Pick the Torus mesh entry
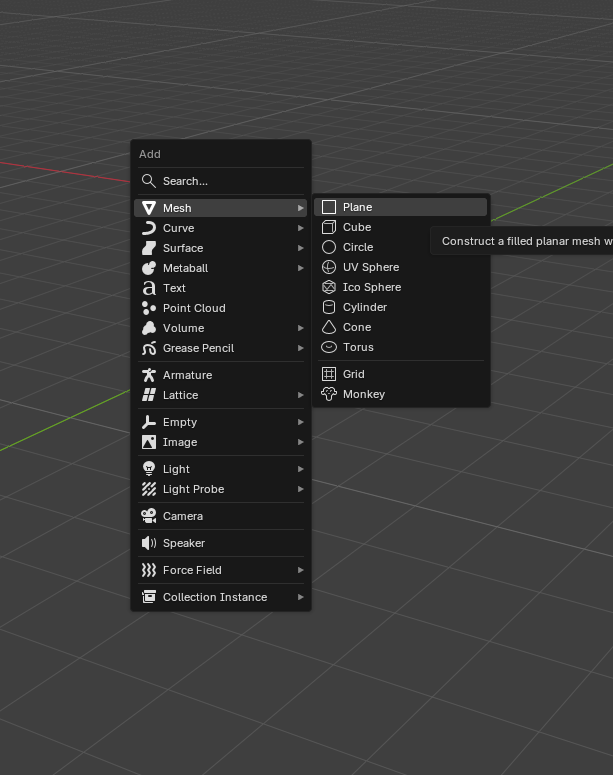This screenshot has width=613, height=775. point(400,347)
